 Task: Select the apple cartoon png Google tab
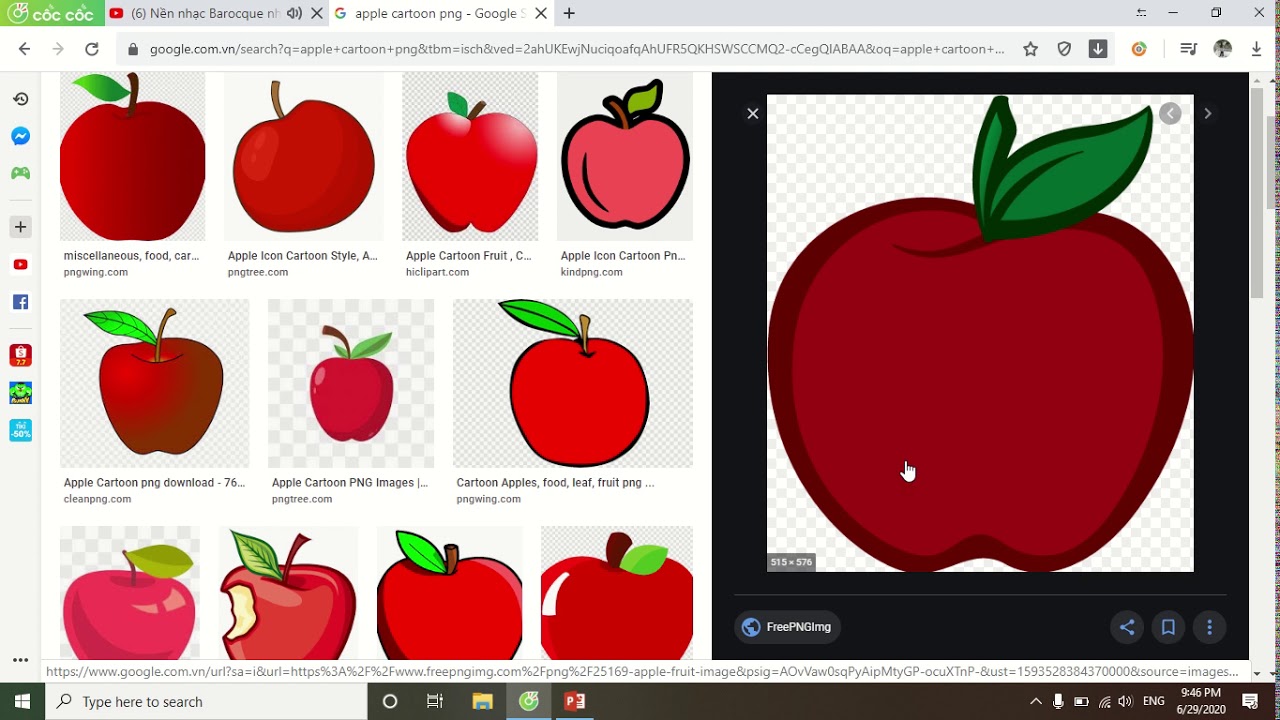point(440,14)
